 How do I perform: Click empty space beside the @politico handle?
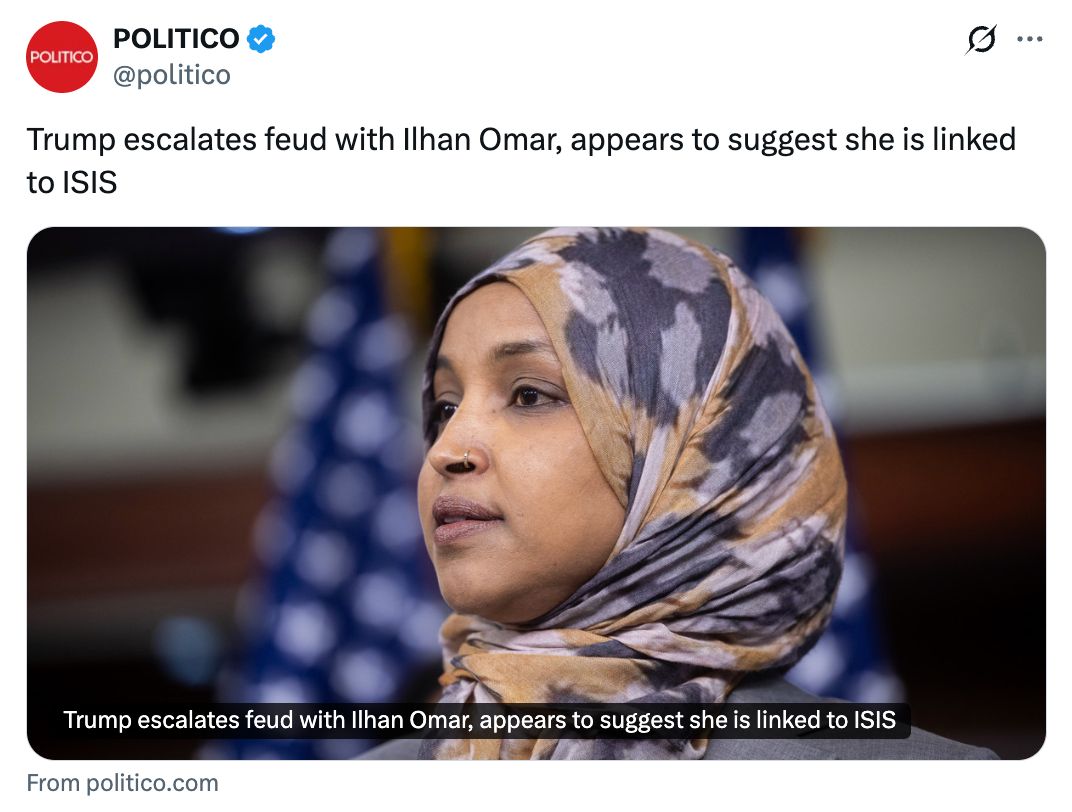[x=547, y=75]
